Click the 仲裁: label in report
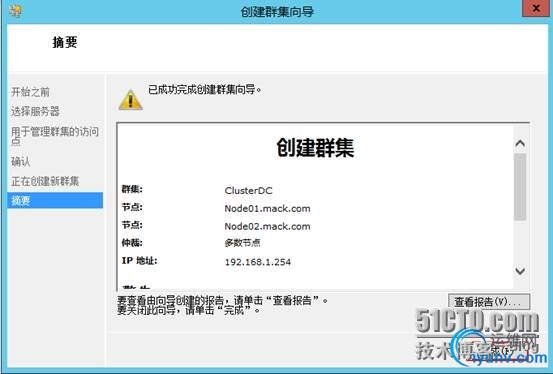The width and height of the screenshot is (553, 374). coord(132,243)
